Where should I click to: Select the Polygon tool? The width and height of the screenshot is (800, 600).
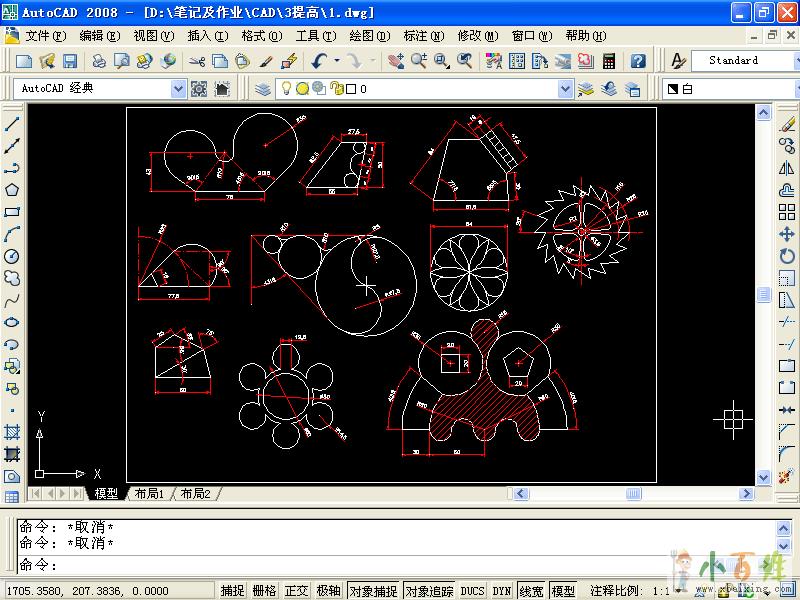point(12,190)
